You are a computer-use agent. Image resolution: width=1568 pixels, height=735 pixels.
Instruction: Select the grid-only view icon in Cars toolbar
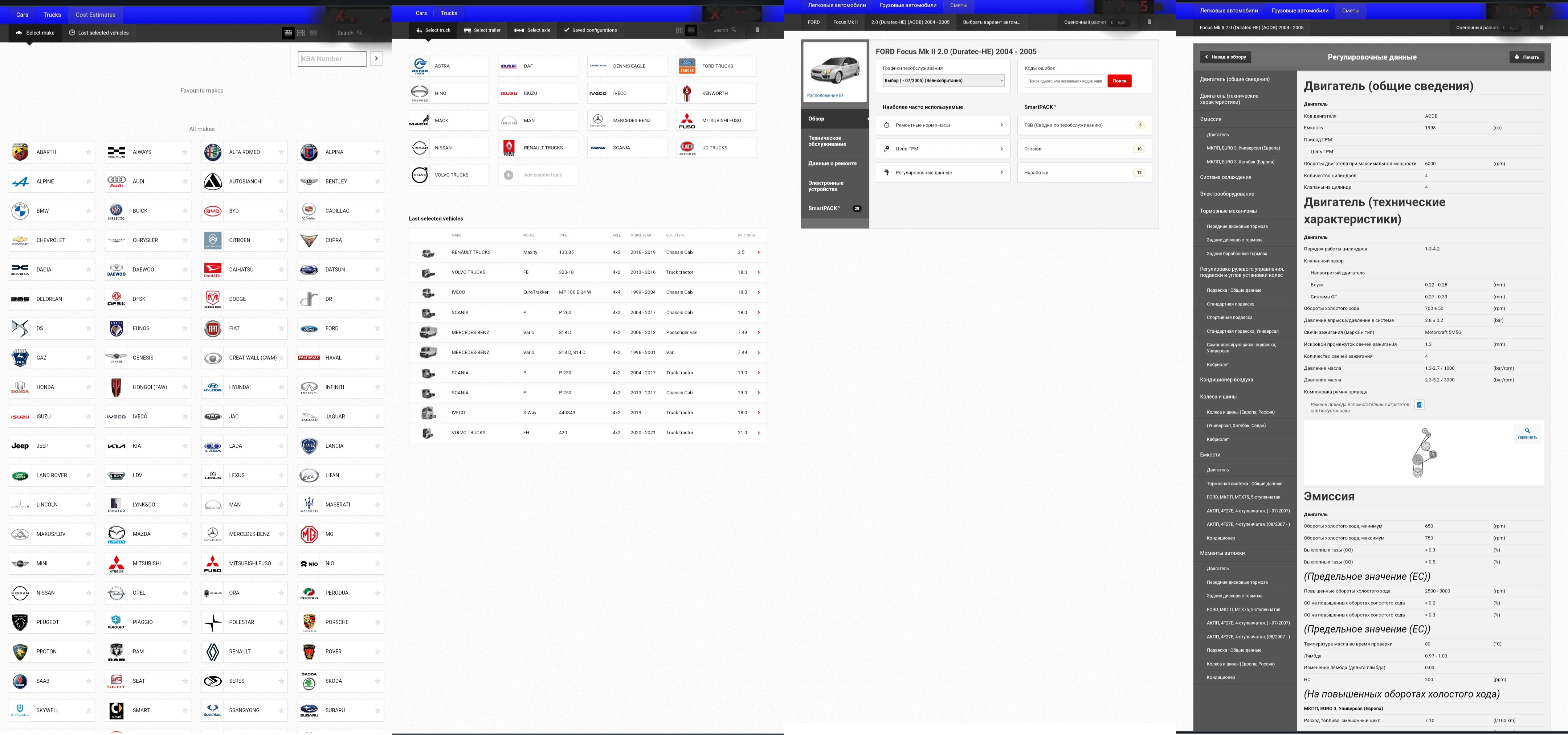301,33
